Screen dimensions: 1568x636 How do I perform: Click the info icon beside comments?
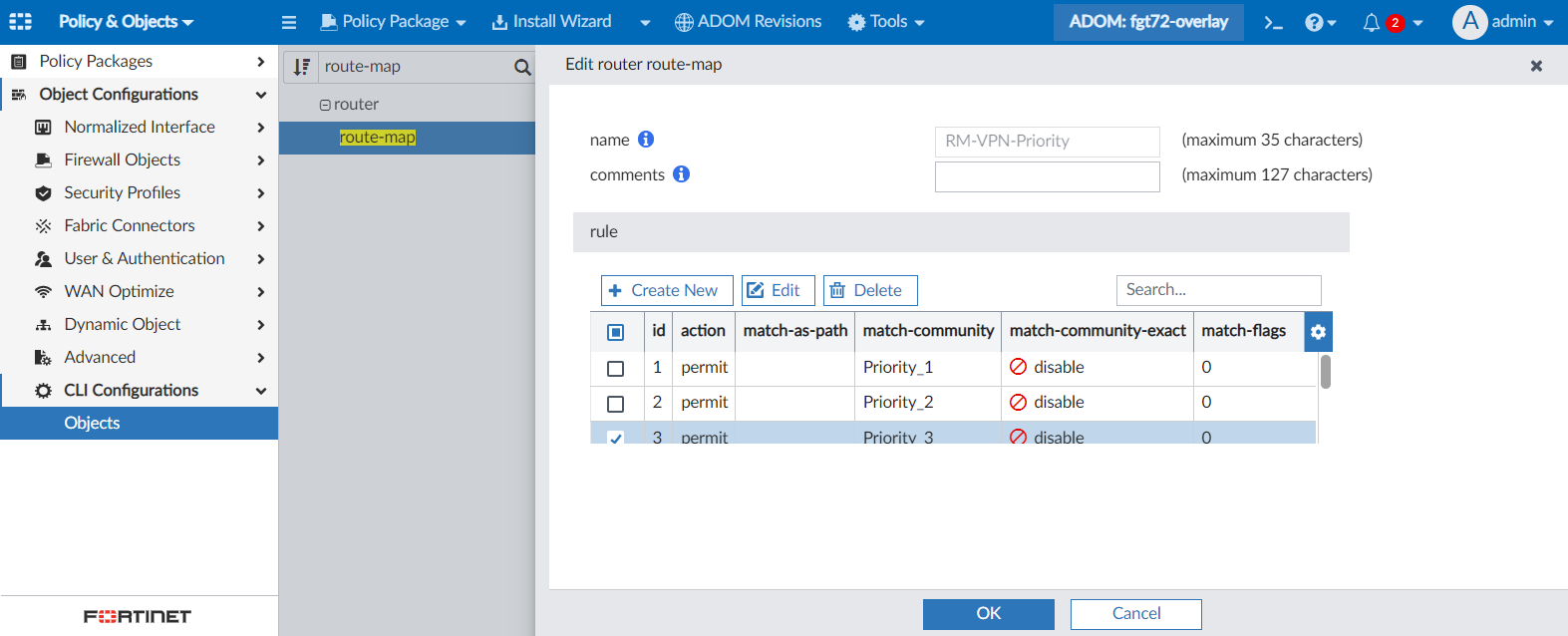coord(681,174)
